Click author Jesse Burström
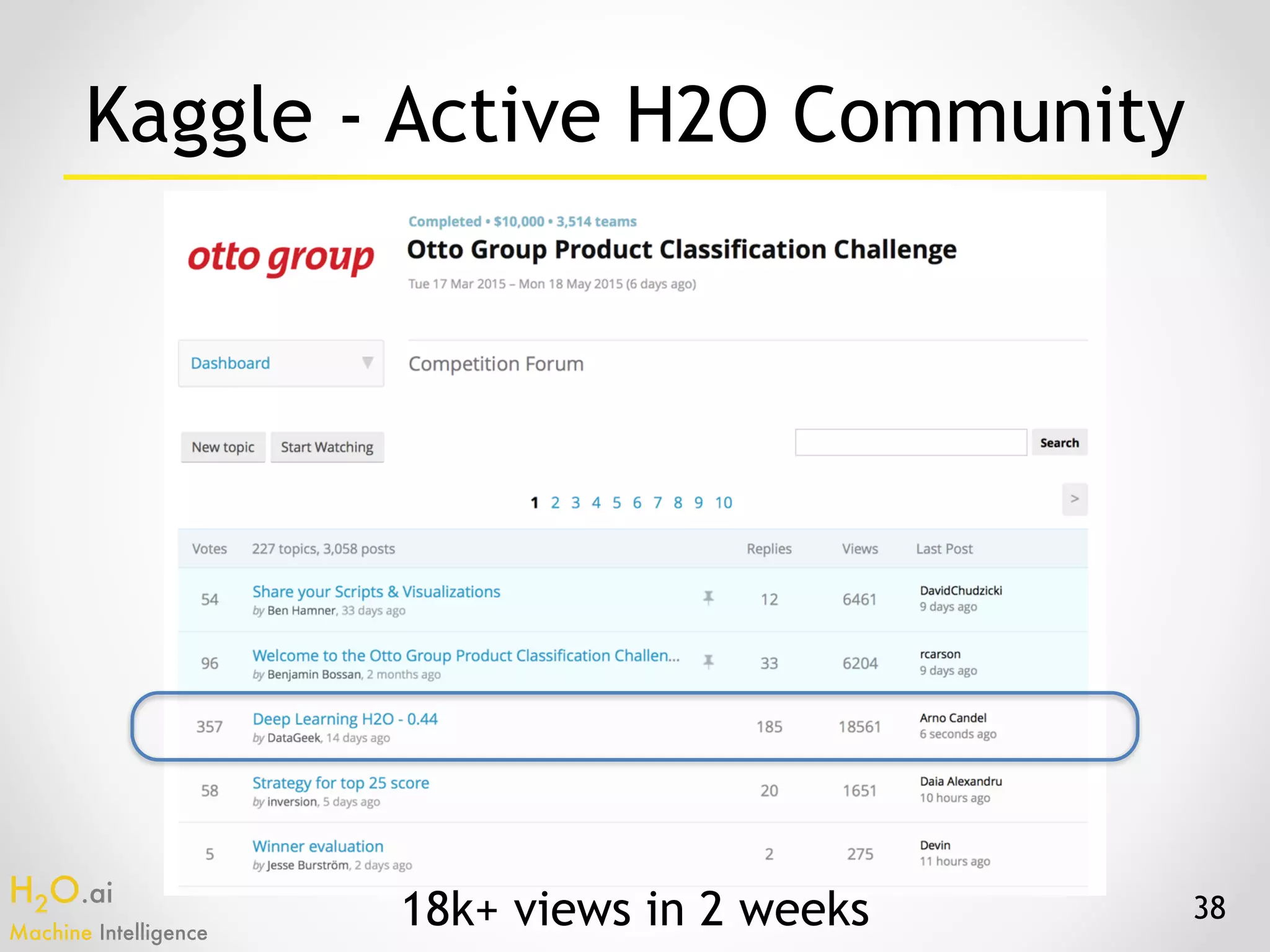 308,865
